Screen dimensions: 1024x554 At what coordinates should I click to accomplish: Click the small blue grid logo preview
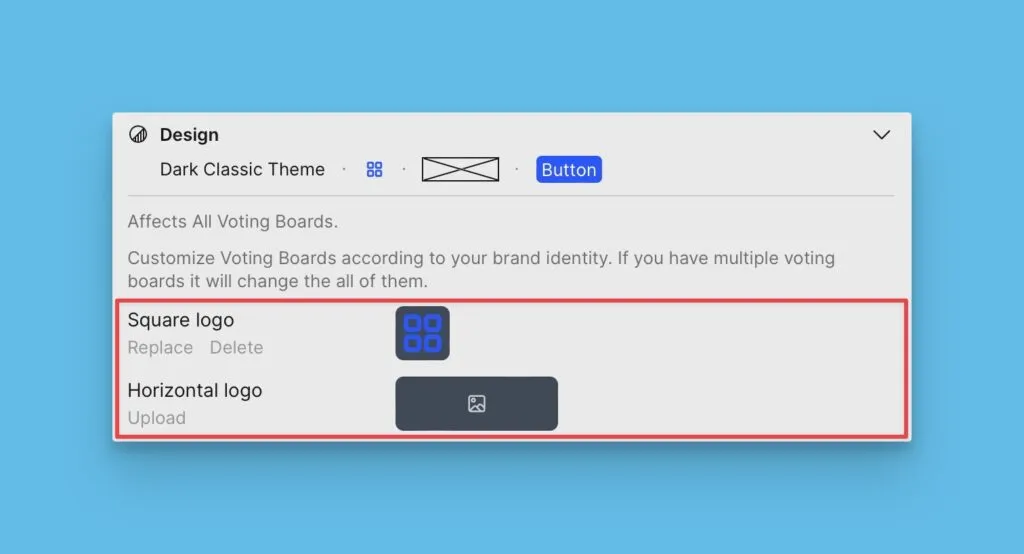374,170
